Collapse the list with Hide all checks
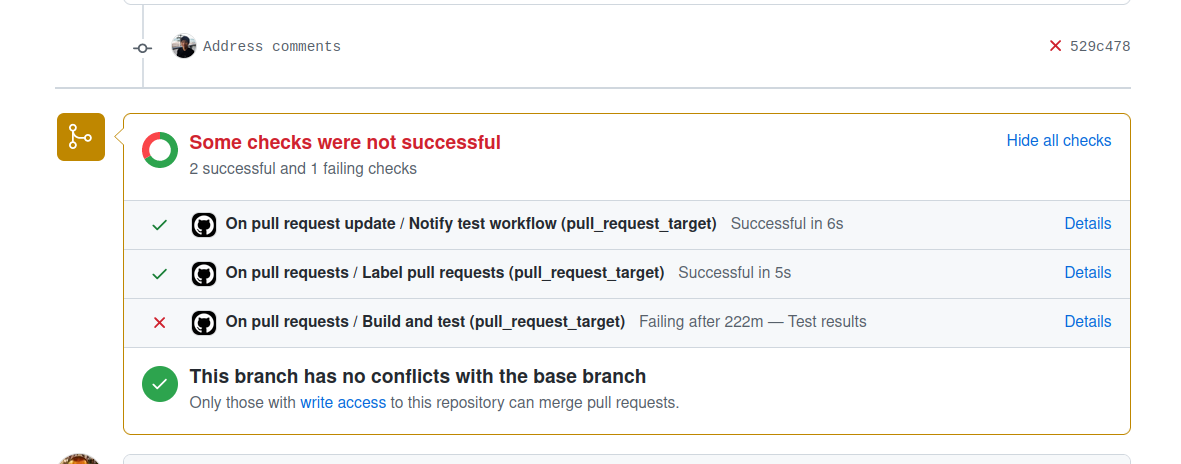This screenshot has width=1181, height=464. pyautogui.click(x=1058, y=141)
